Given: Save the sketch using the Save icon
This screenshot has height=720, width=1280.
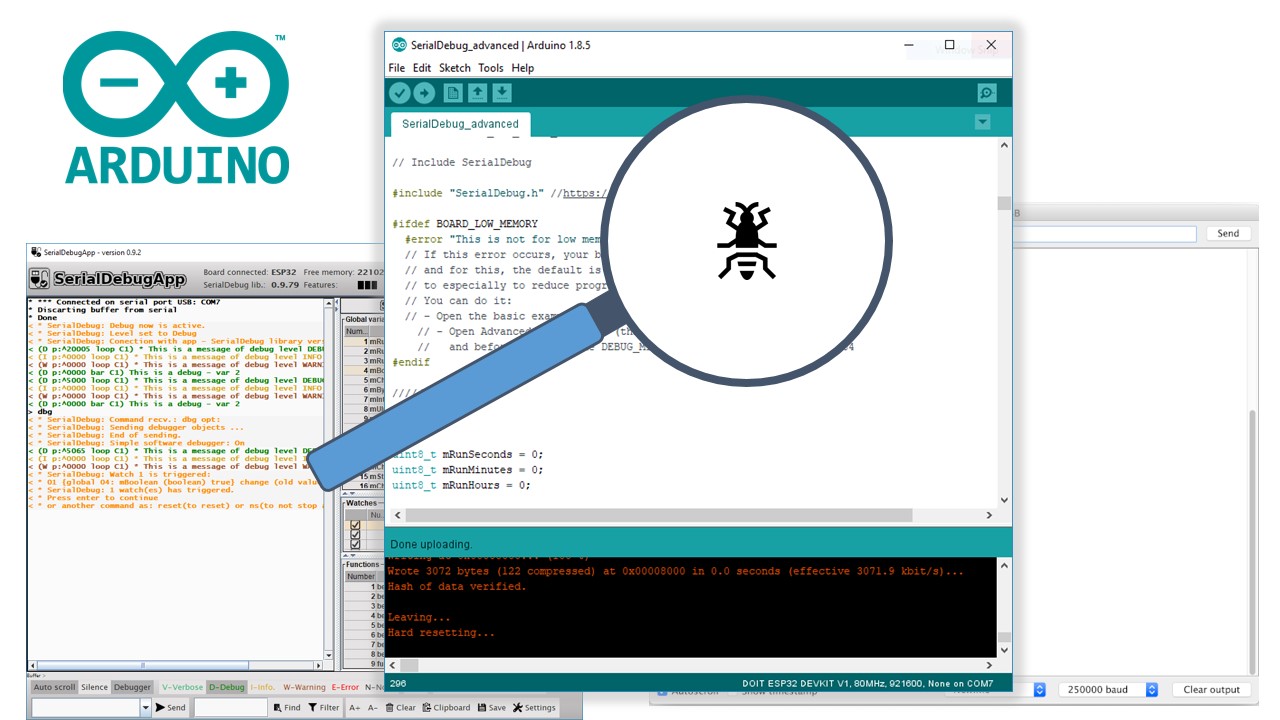Looking at the screenshot, I should 501,92.
